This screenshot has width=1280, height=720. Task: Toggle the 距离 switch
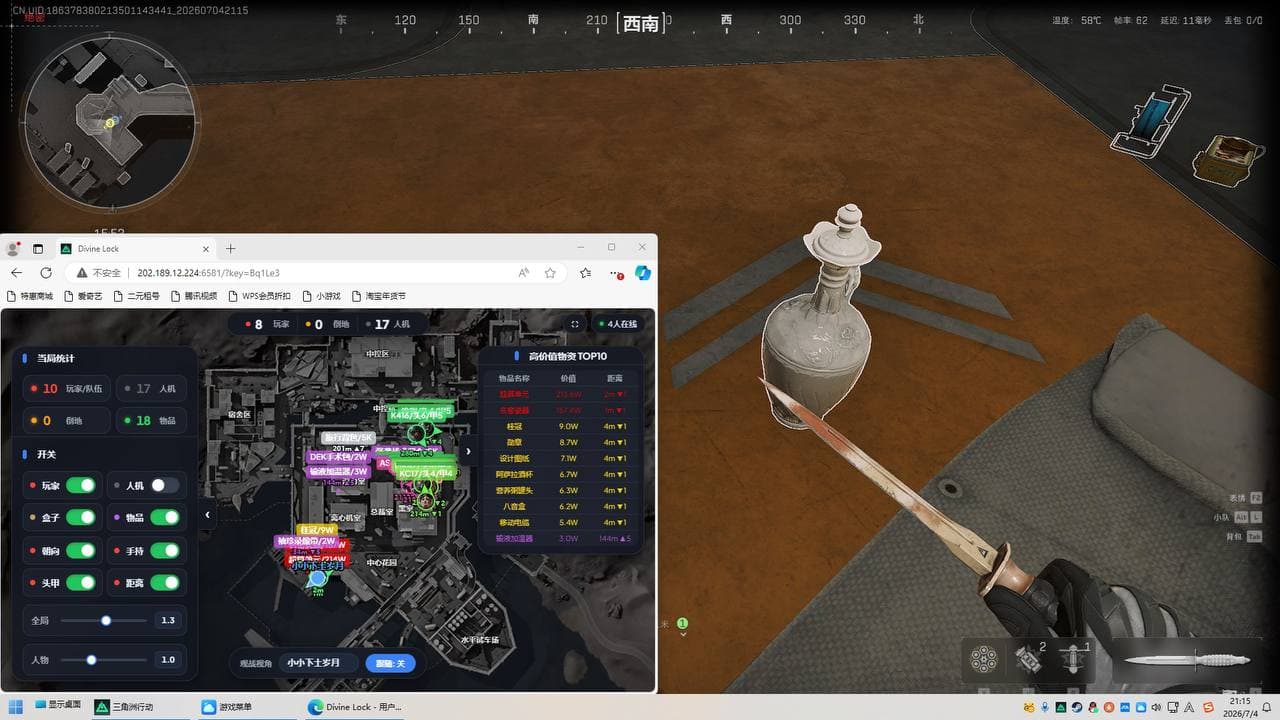(164, 582)
